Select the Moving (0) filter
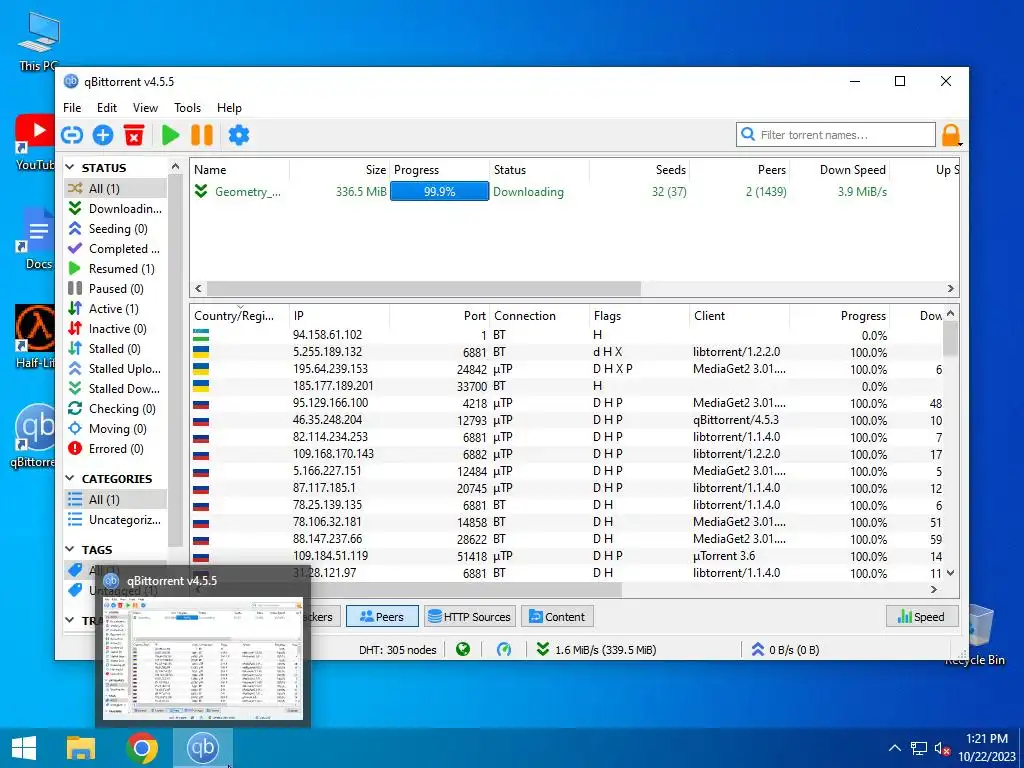This screenshot has width=1024, height=768. pyautogui.click(x=115, y=429)
